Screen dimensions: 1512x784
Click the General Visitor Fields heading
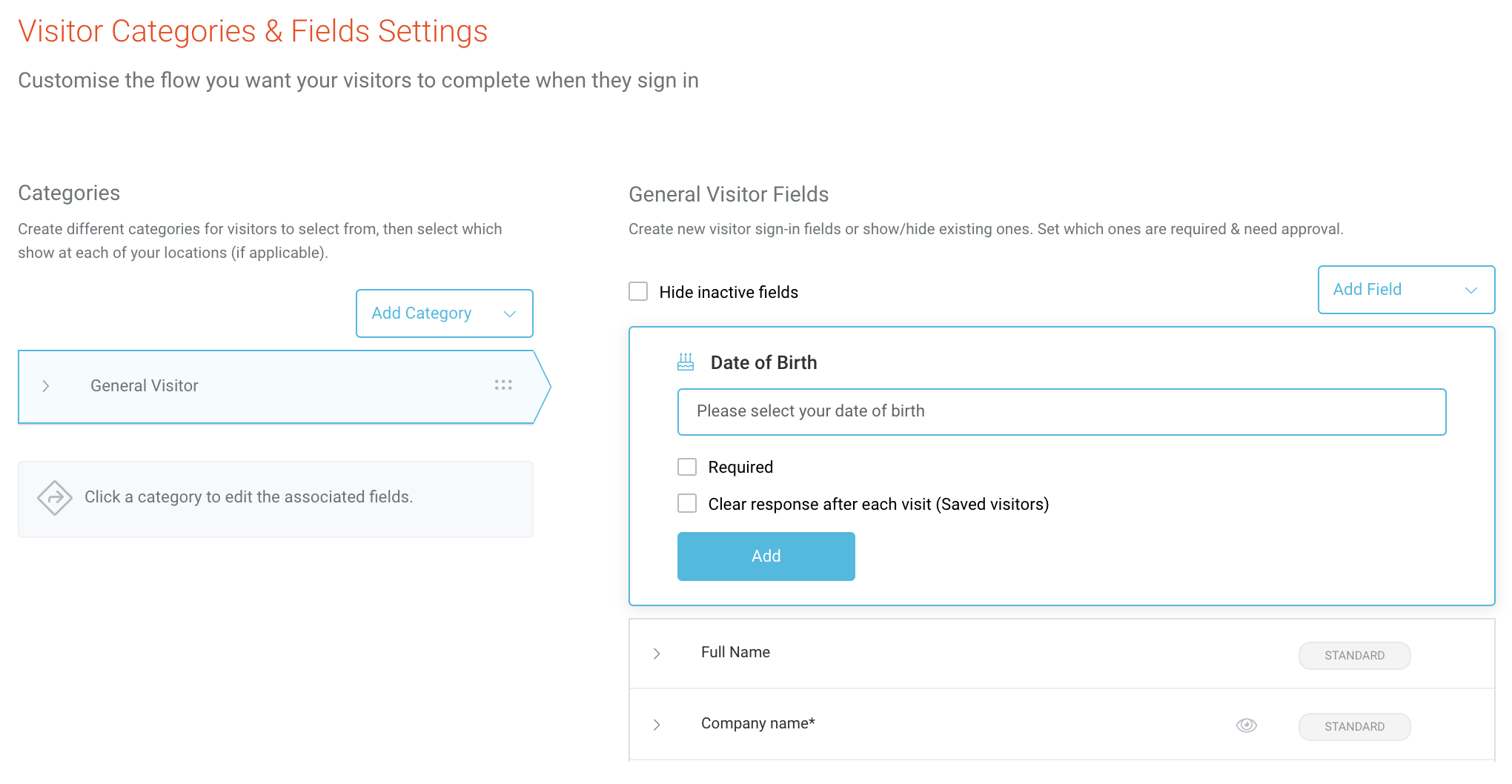click(x=729, y=194)
